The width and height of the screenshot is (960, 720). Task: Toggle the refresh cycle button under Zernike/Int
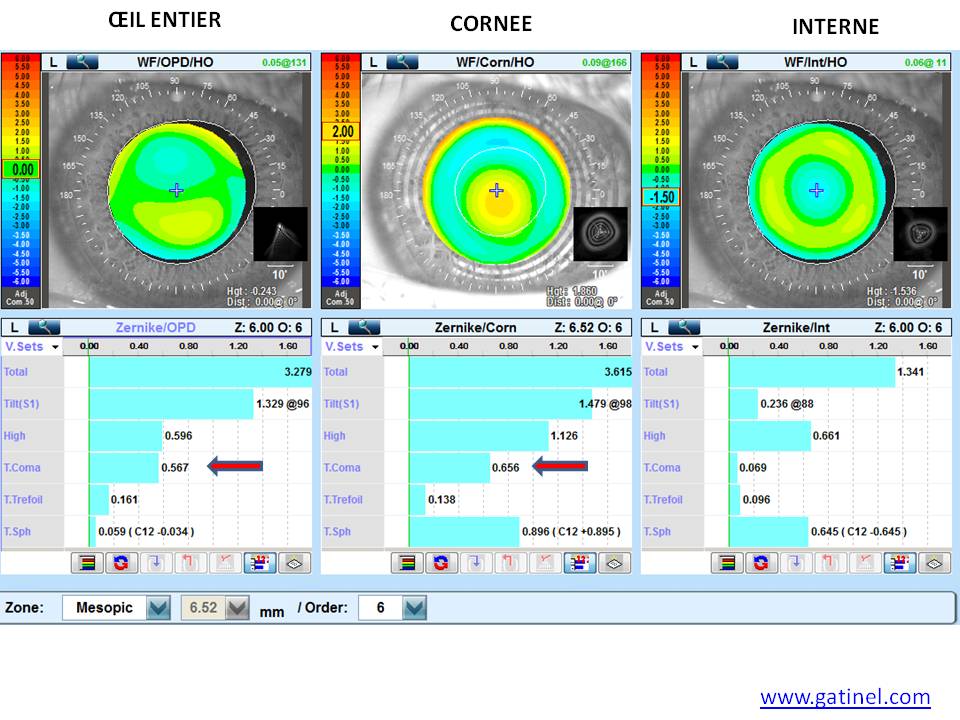pos(761,563)
